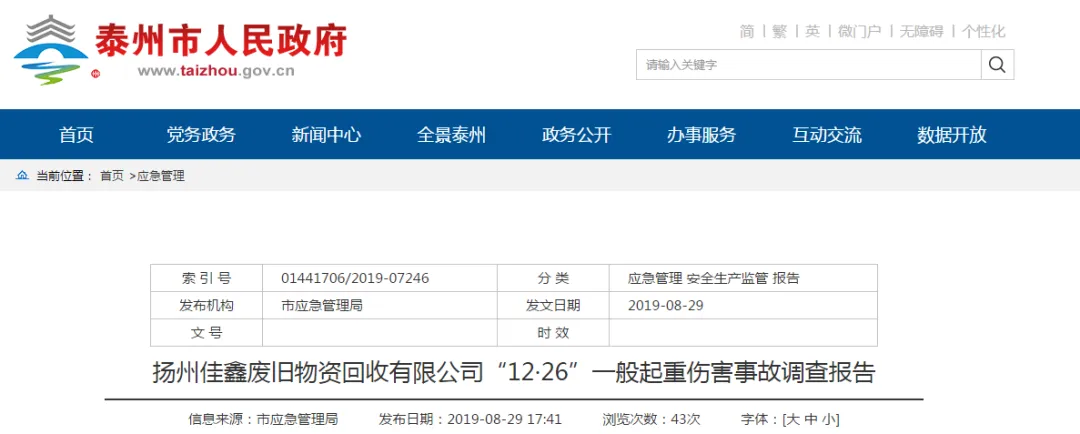Open the 互动交流 menu

827,134
